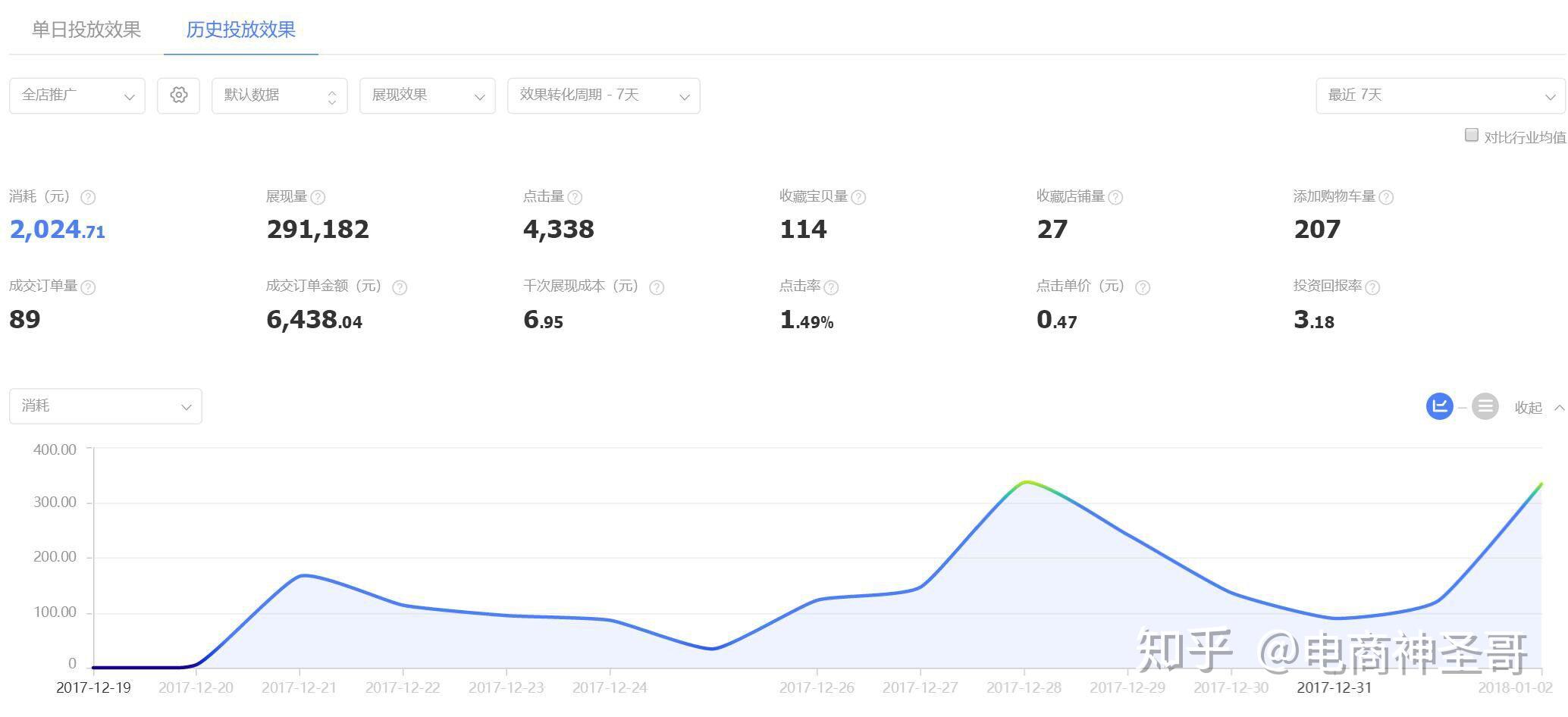Select the 291,182 展现量 value
The image size is (1568, 717).
(x=318, y=230)
